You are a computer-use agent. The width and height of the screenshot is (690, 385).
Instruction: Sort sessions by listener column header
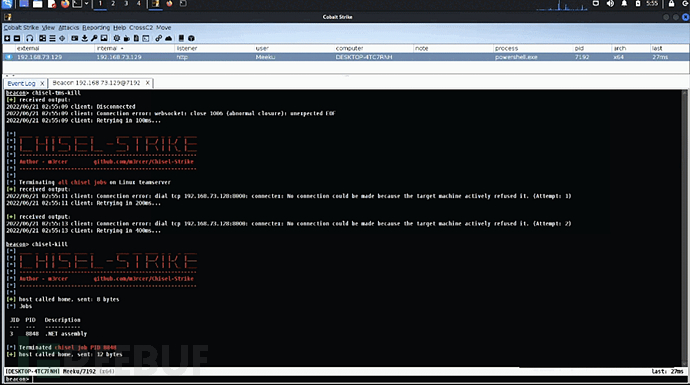point(214,48)
